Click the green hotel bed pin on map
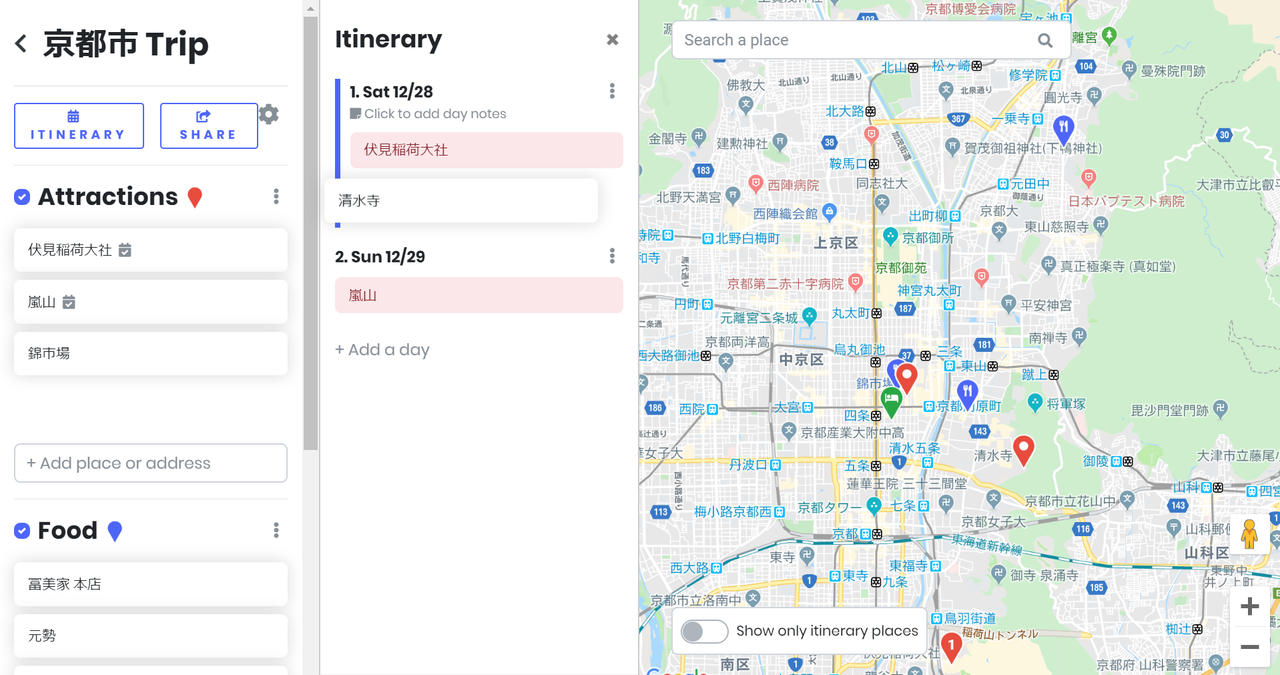Image resolution: width=1280 pixels, height=675 pixels. (891, 402)
